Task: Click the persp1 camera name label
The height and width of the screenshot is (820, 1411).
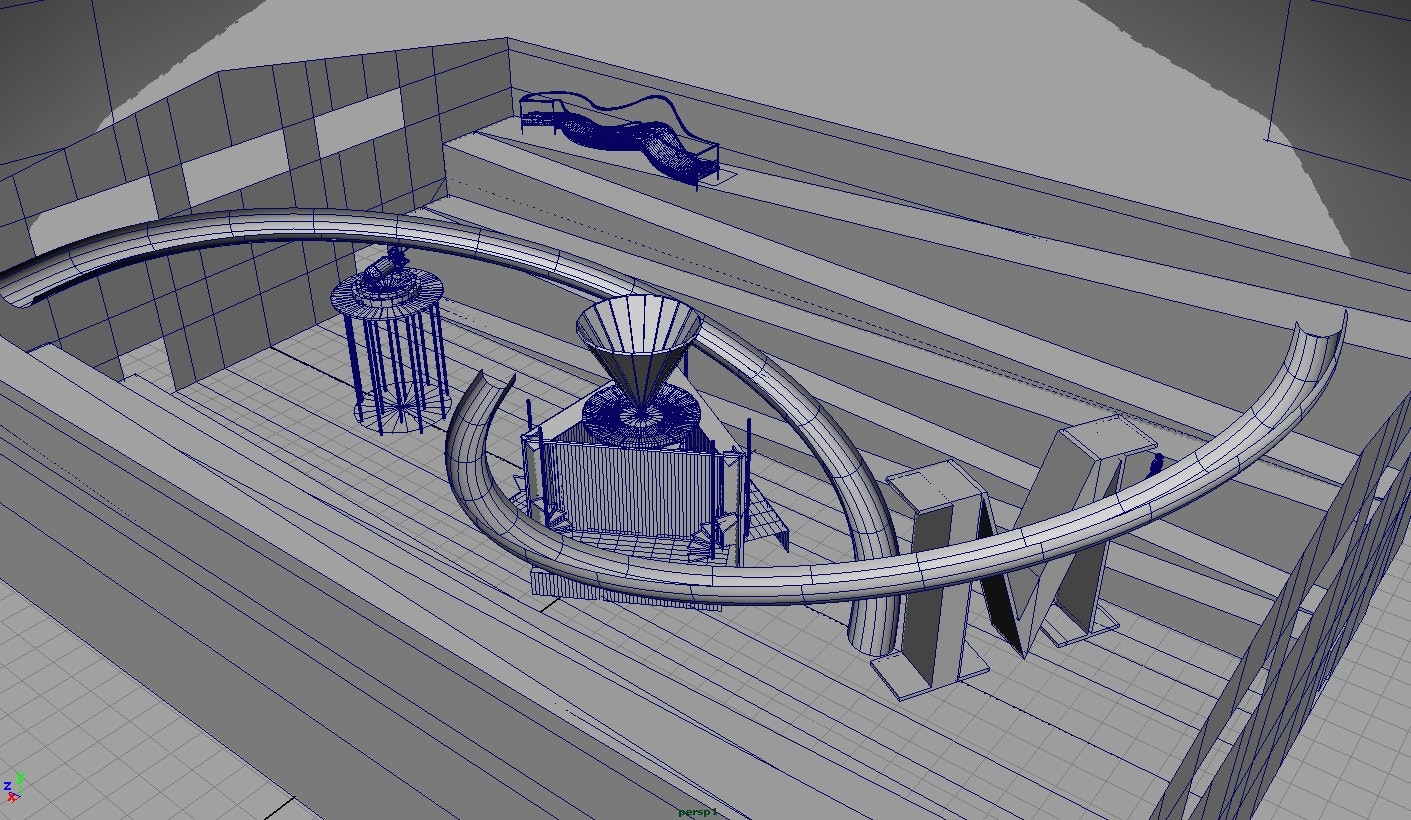Action: 698,812
